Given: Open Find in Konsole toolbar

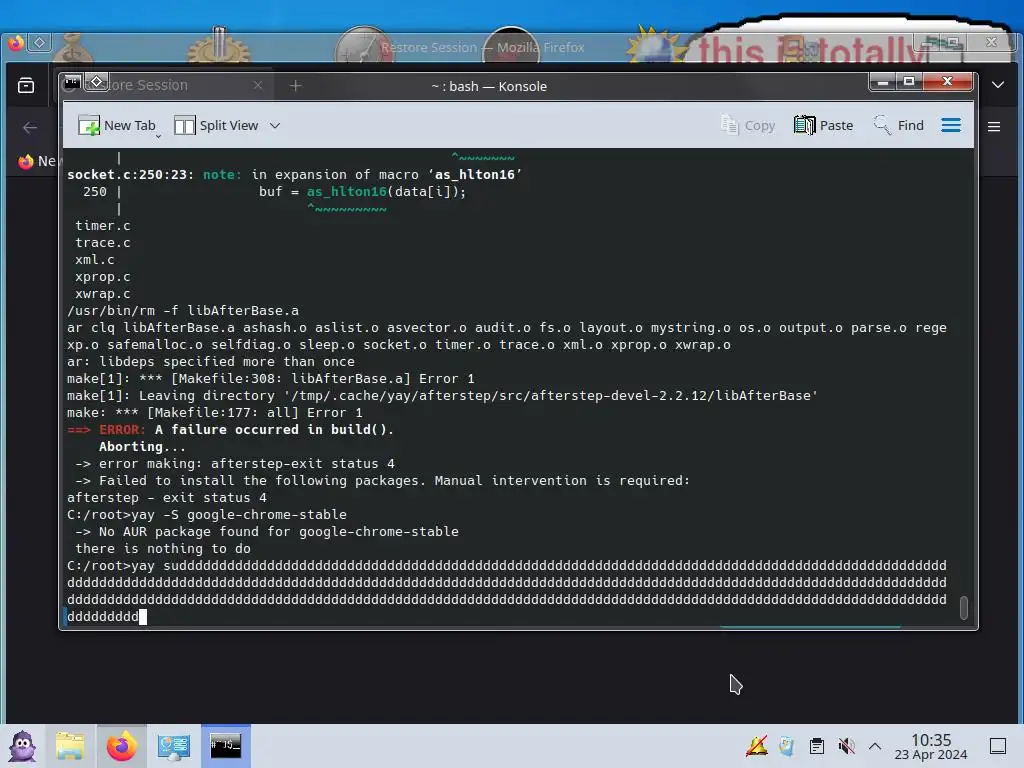Looking at the screenshot, I should (899, 125).
